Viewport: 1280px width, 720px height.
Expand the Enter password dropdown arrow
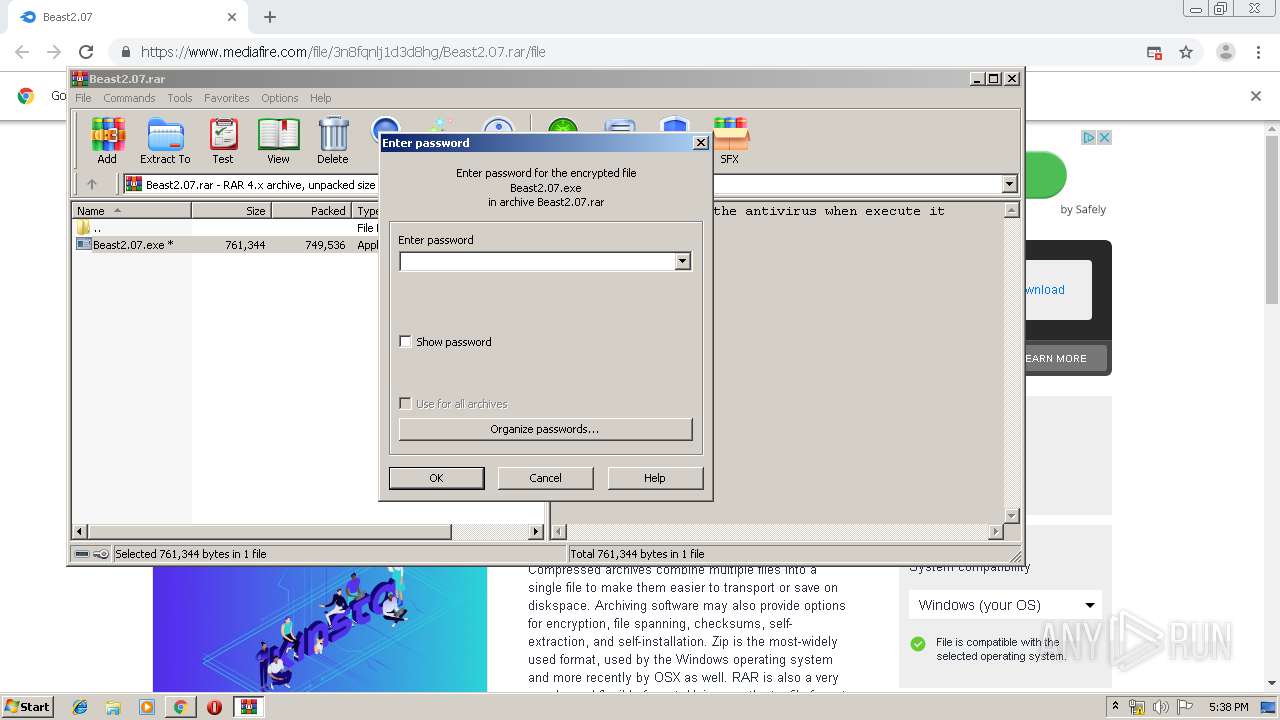pos(682,261)
